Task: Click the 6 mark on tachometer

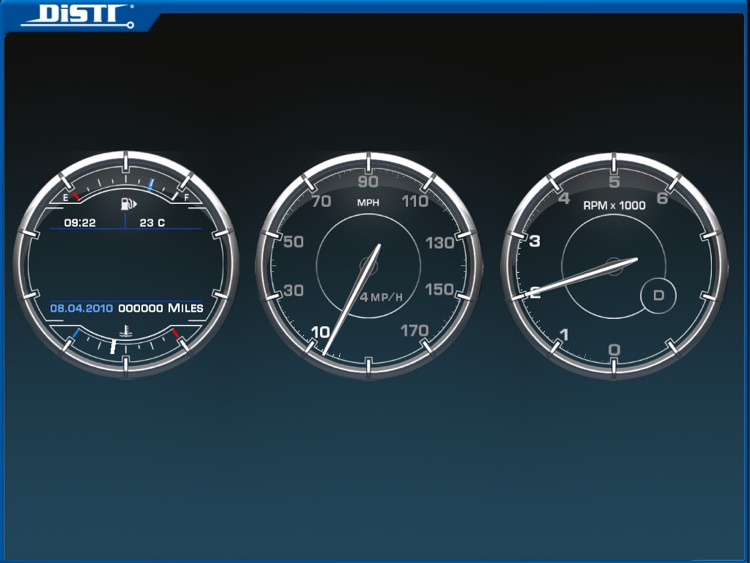Action: [x=662, y=198]
